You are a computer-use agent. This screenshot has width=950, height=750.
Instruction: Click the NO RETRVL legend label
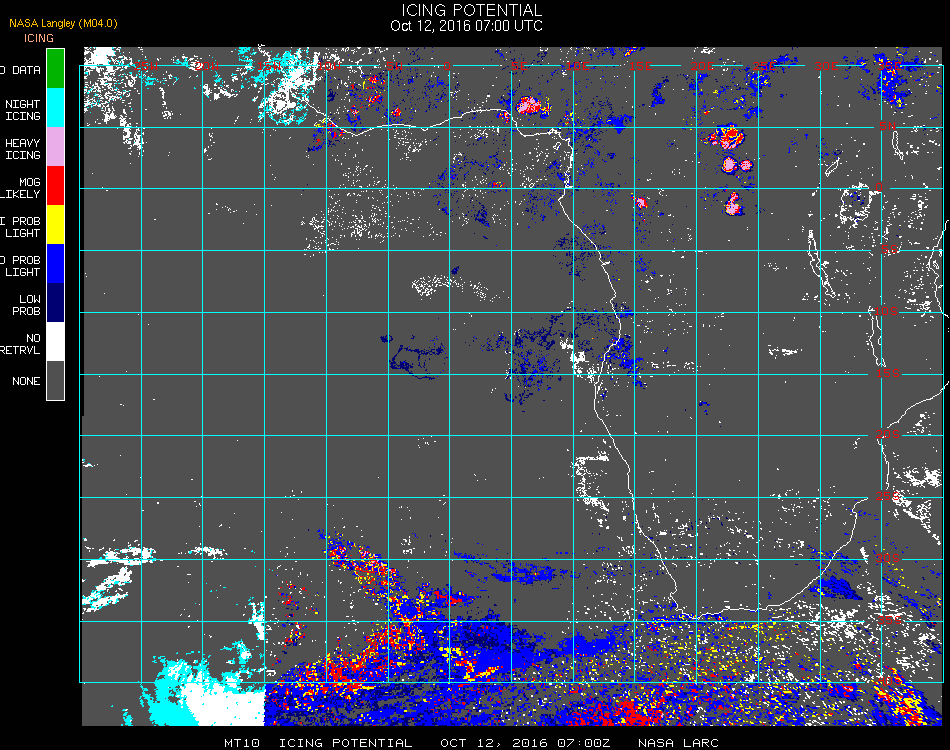[21, 344]
